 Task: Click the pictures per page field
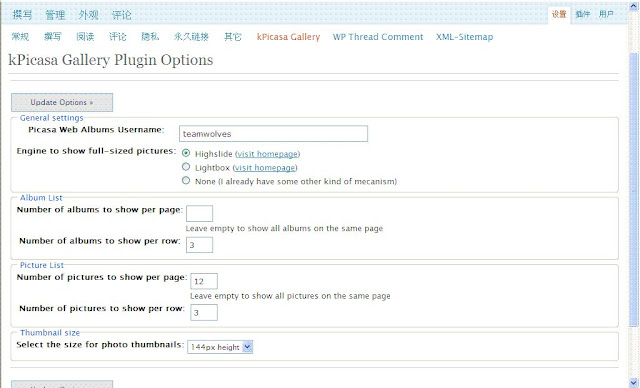coord(204,281)
